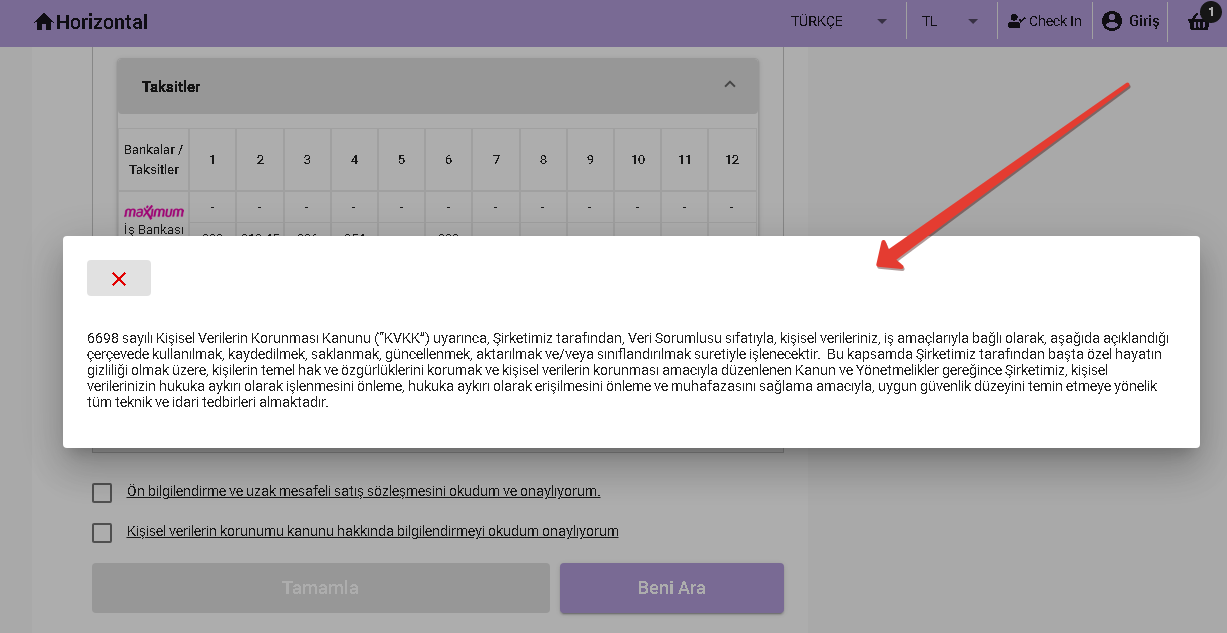The width and height of the screenshot is (1227, 633).
Task: Open the shopping cart basket icon
Action: tap(1198, 22)
